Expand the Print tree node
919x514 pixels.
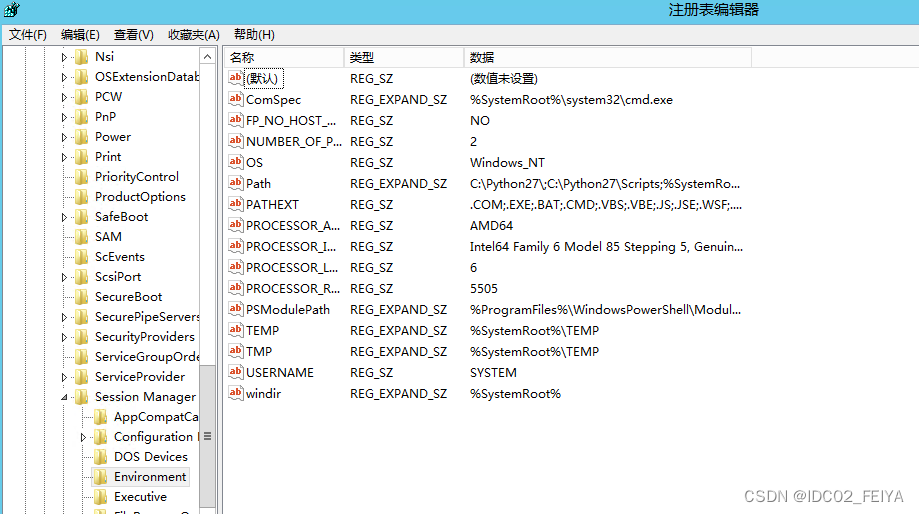coord(64,157)
